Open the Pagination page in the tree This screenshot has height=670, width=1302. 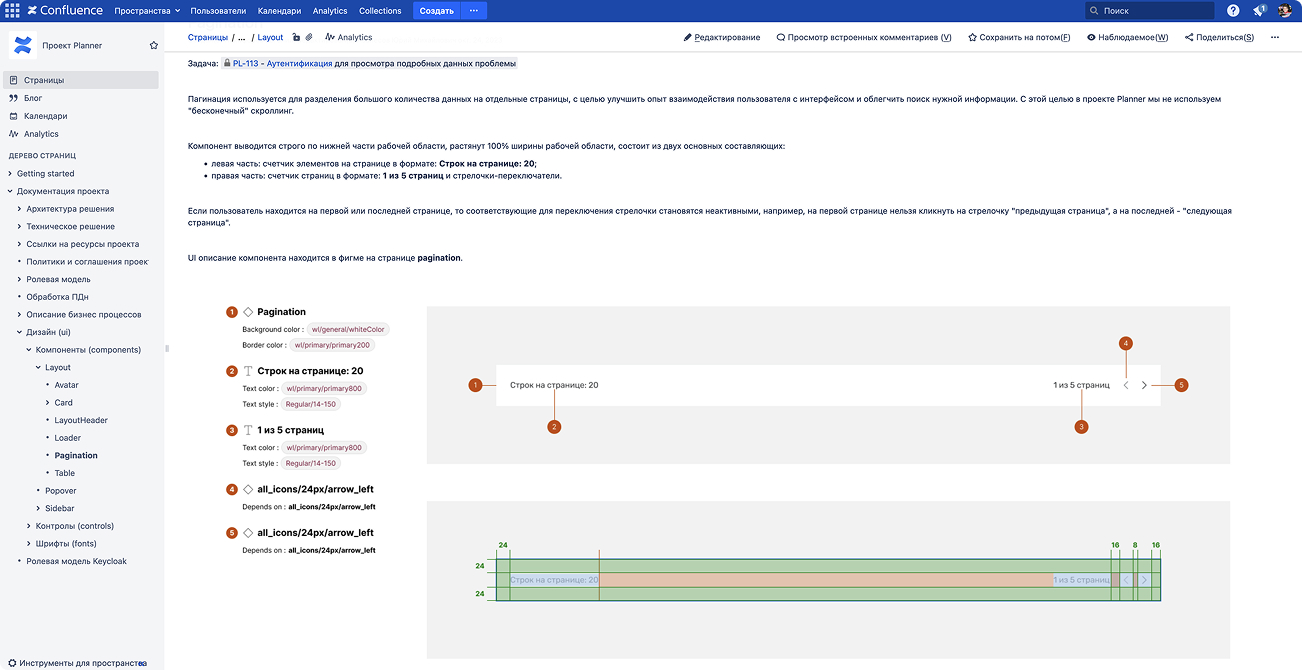click(76, 455)
